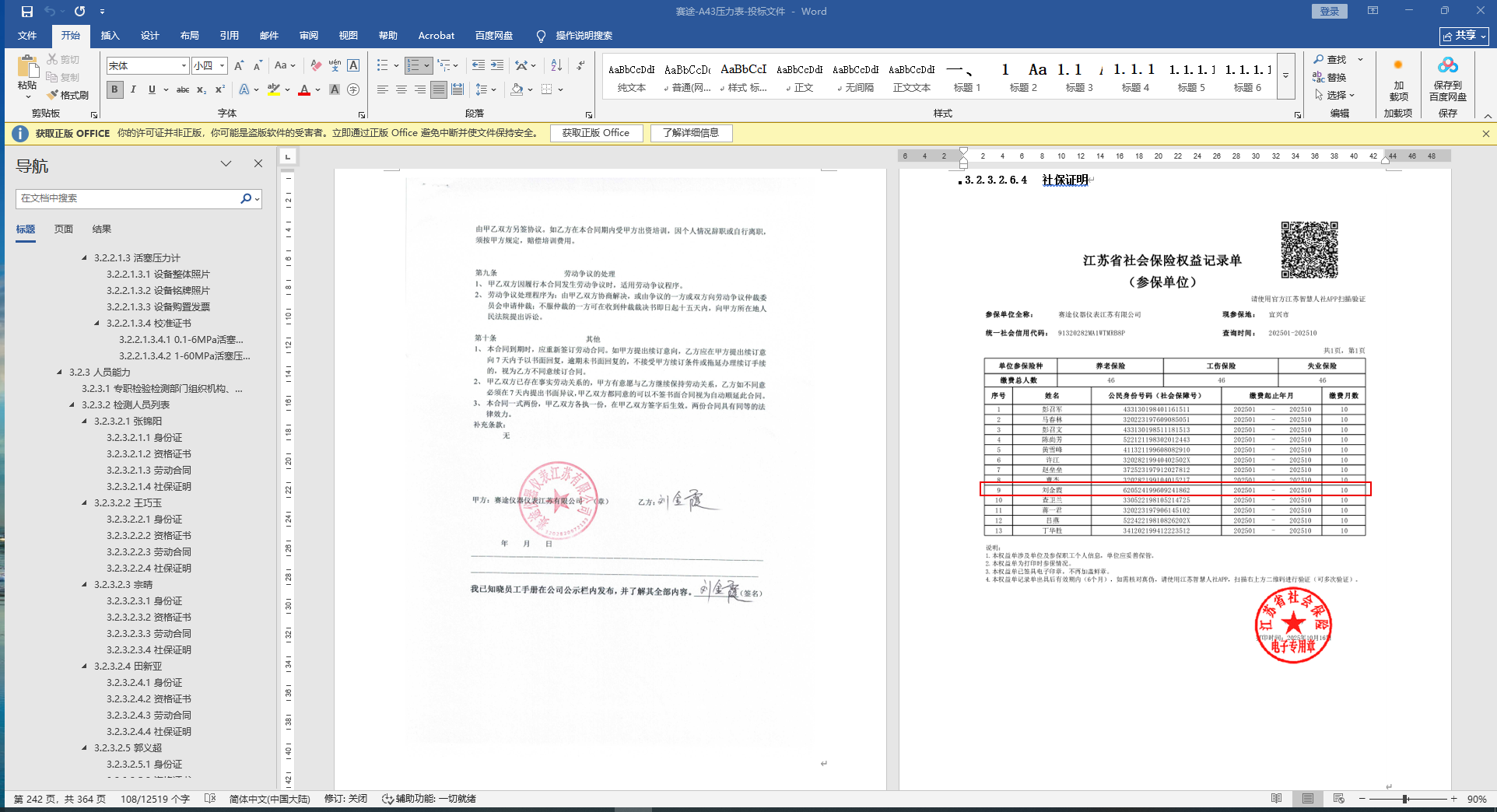Switch to the 结果 tab in navigation pane
The width and height of the screenshot is (1497, 812).
[102, 229]
